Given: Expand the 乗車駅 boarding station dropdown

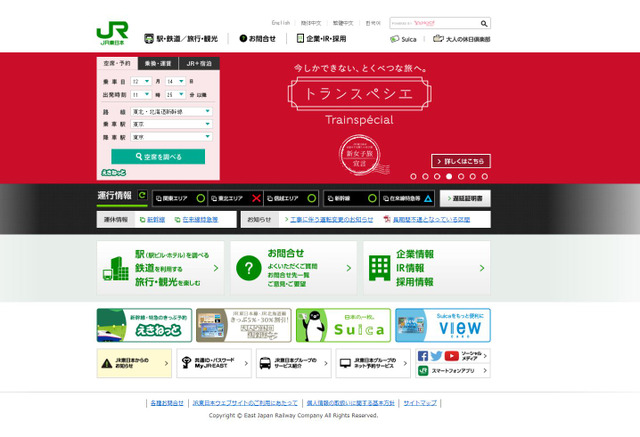Looking at the screenshot, I should [167, 125].
